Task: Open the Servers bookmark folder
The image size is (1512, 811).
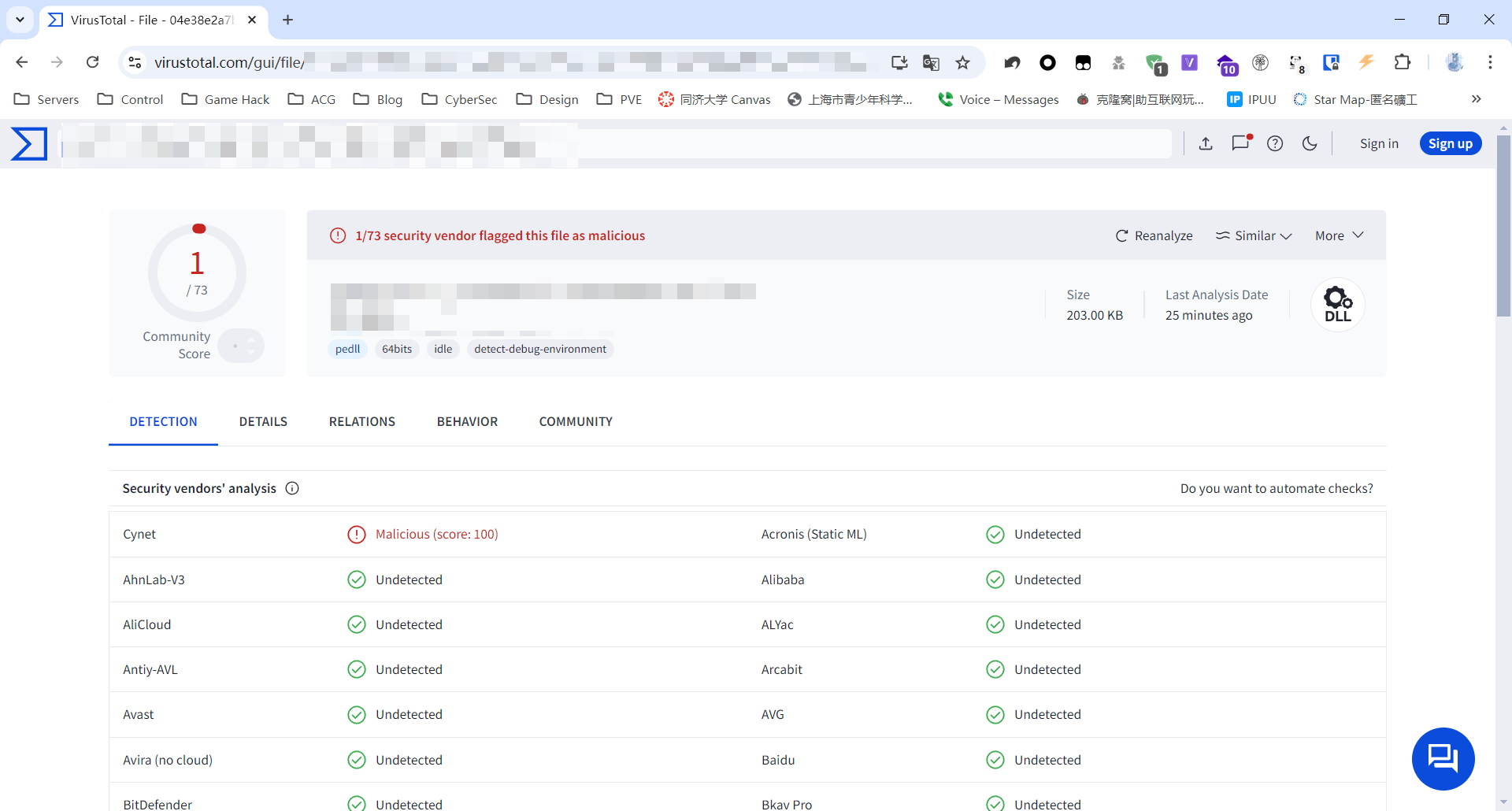Action: click(x=46, y=99)
